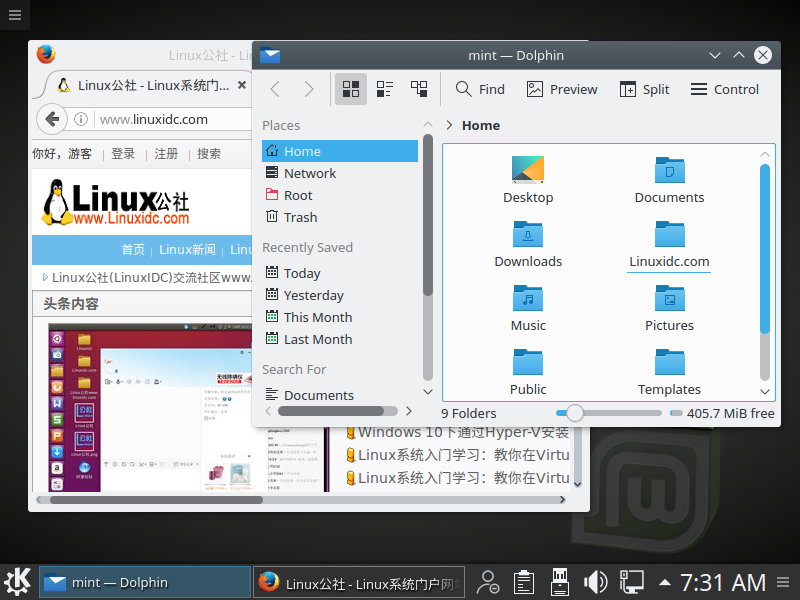Show files saved Last Month
The image size is (800, 600).
coord(340,339)
